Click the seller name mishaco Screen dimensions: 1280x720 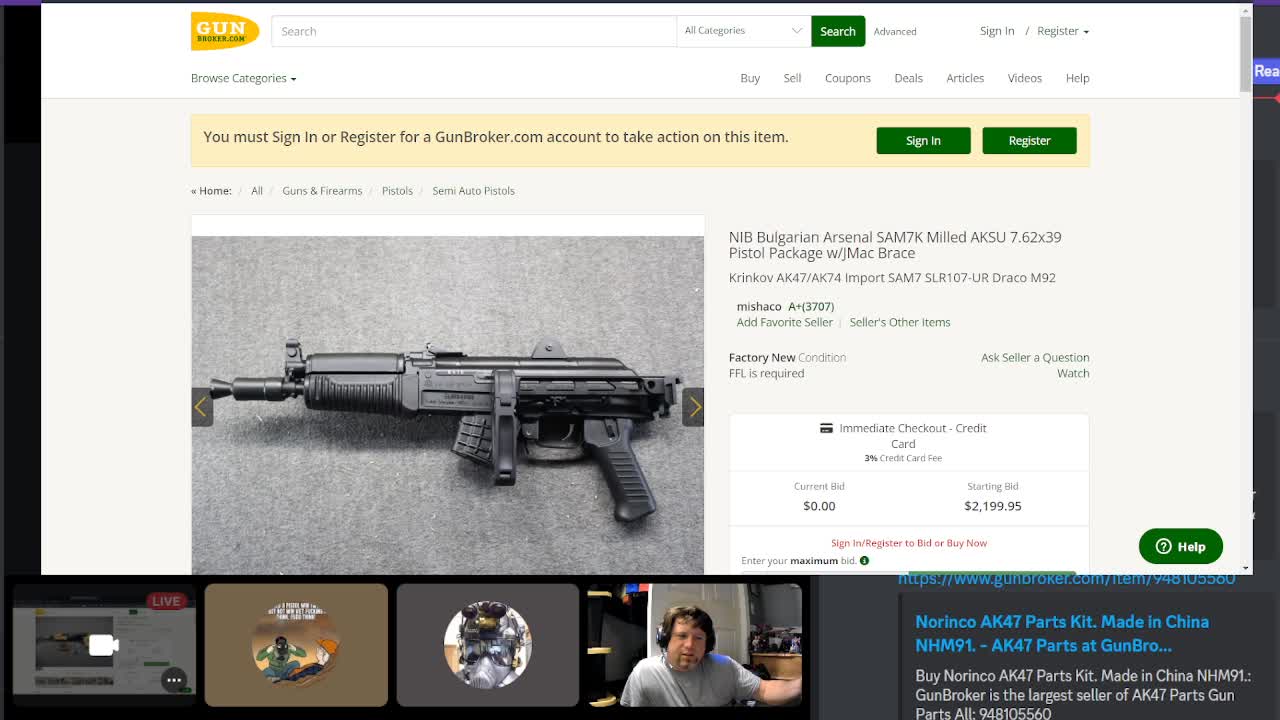tap(759, 307)
